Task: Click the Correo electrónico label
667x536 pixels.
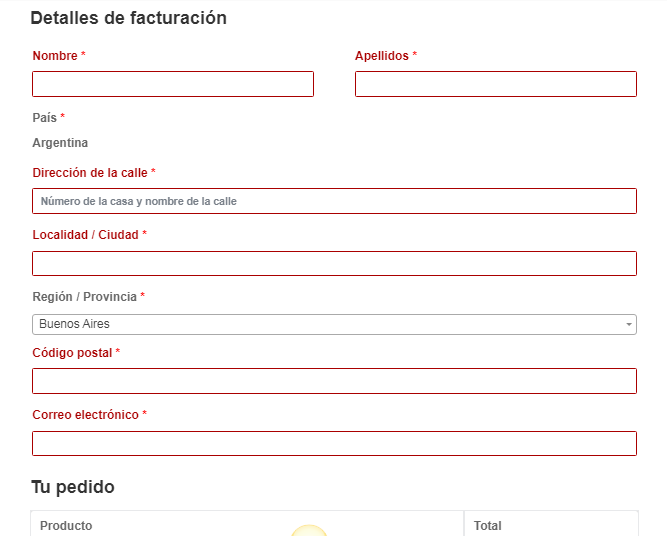Action: point(86,415)
